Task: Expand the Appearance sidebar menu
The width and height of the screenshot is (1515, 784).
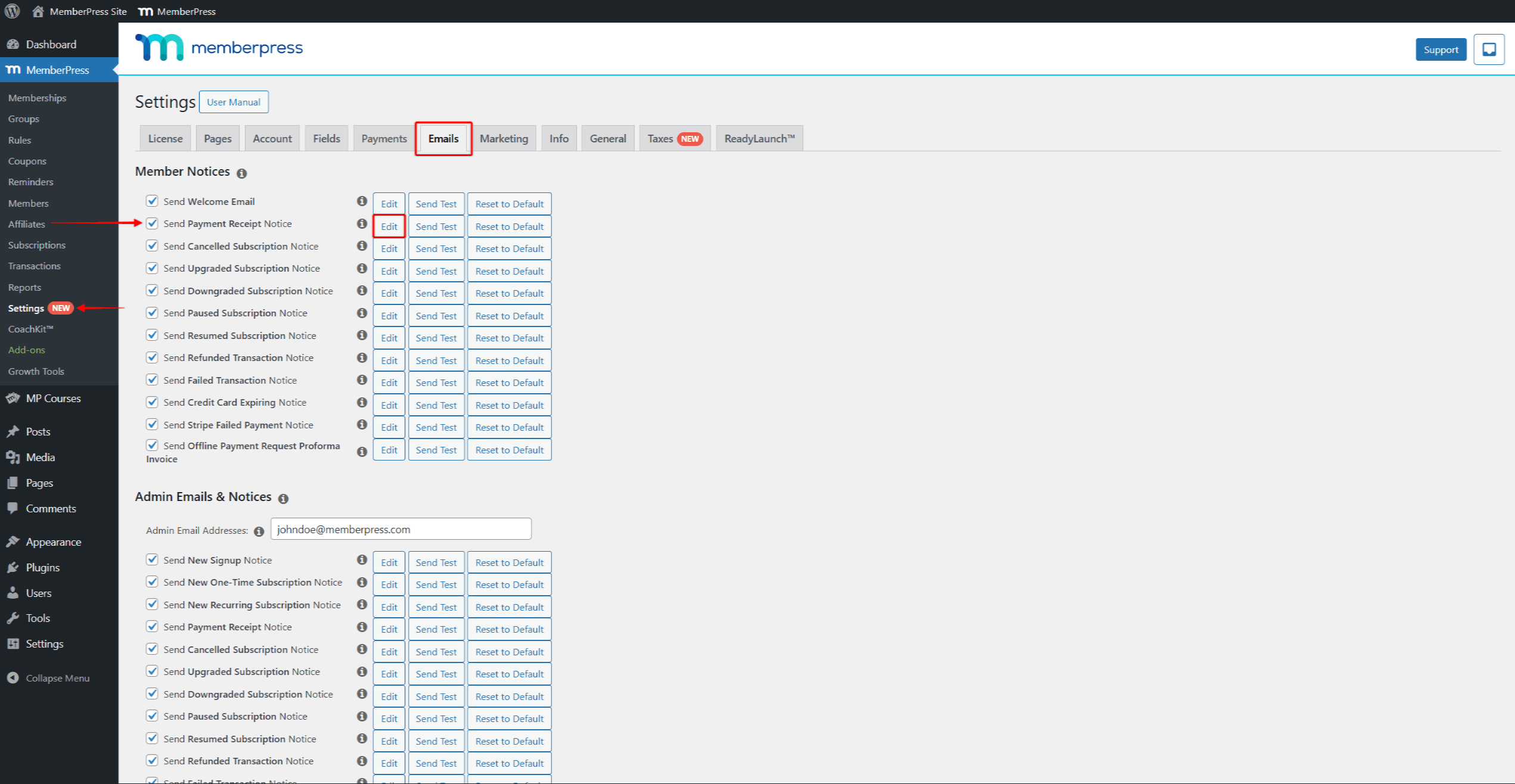Action: pos(53,542)
